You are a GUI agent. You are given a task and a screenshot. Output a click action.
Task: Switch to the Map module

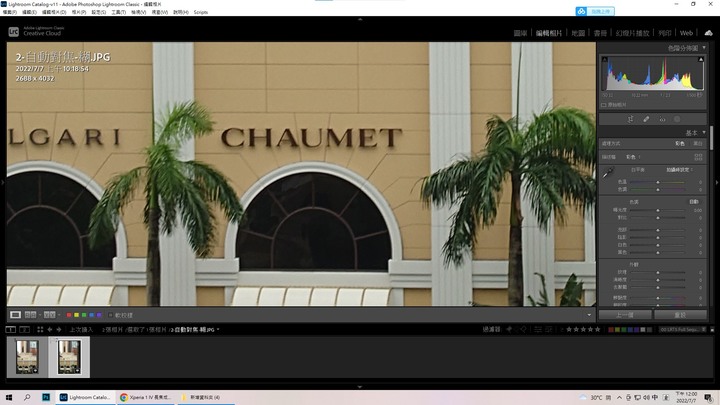[x=578, y=33]
